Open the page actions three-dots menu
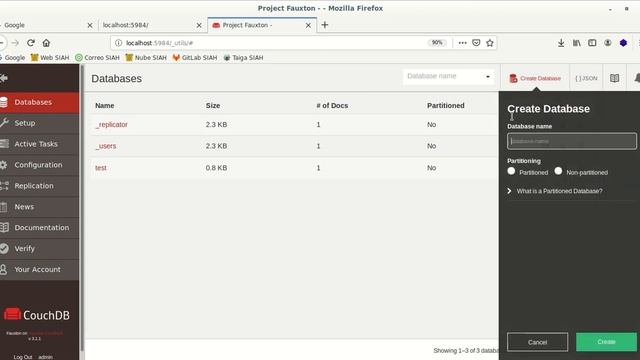 (462, 43)
